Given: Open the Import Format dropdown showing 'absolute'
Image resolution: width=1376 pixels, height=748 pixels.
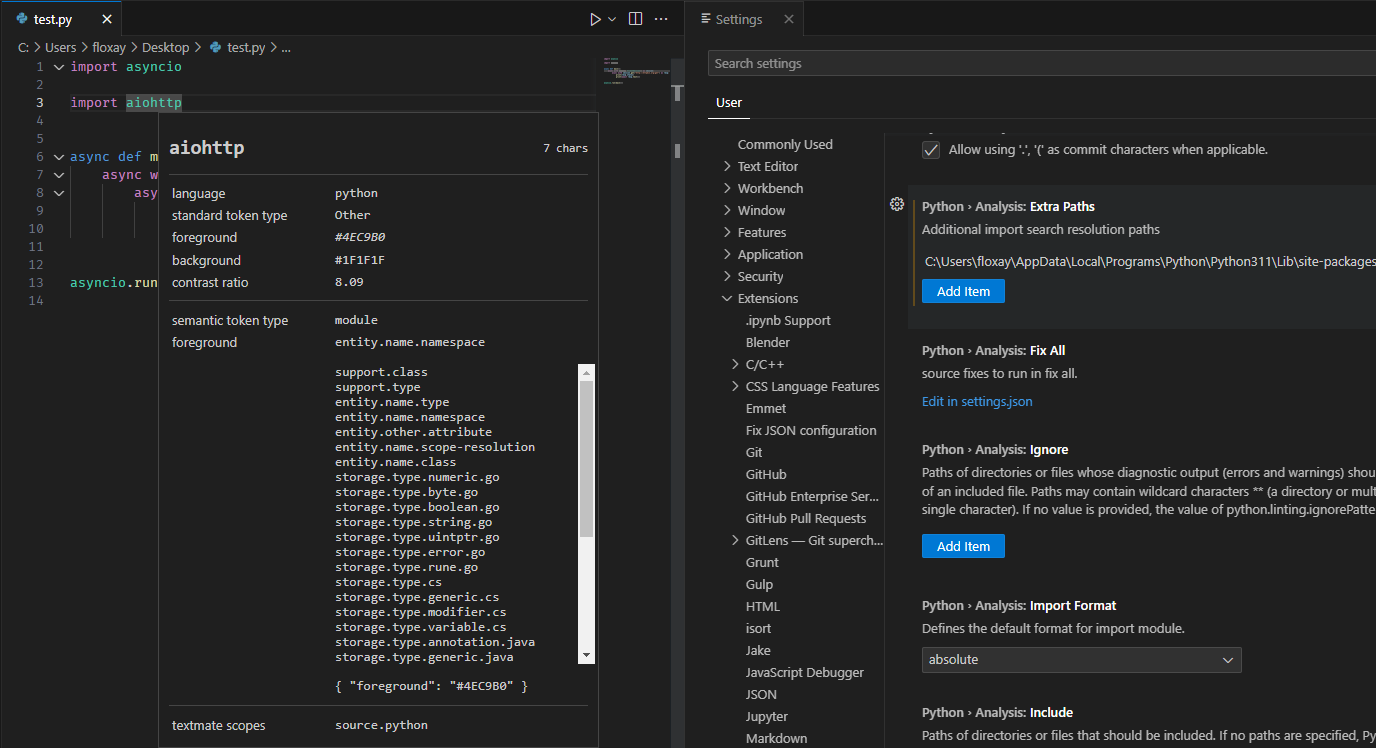Looking at the screenshot, I should pos(1080,660).
